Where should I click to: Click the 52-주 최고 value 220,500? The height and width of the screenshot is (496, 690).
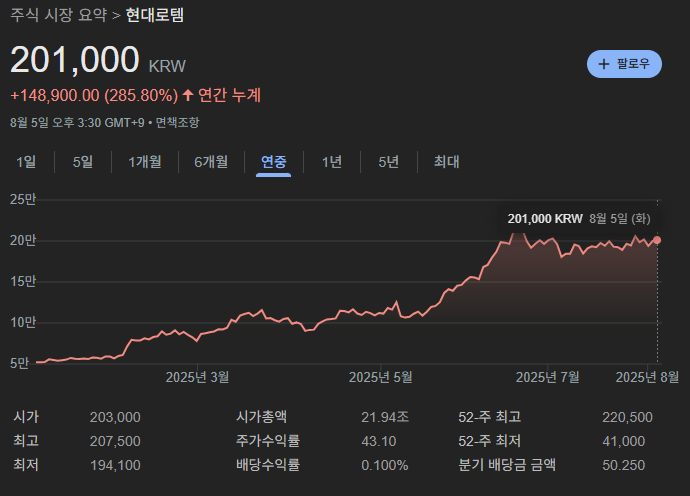coord(628,417)
